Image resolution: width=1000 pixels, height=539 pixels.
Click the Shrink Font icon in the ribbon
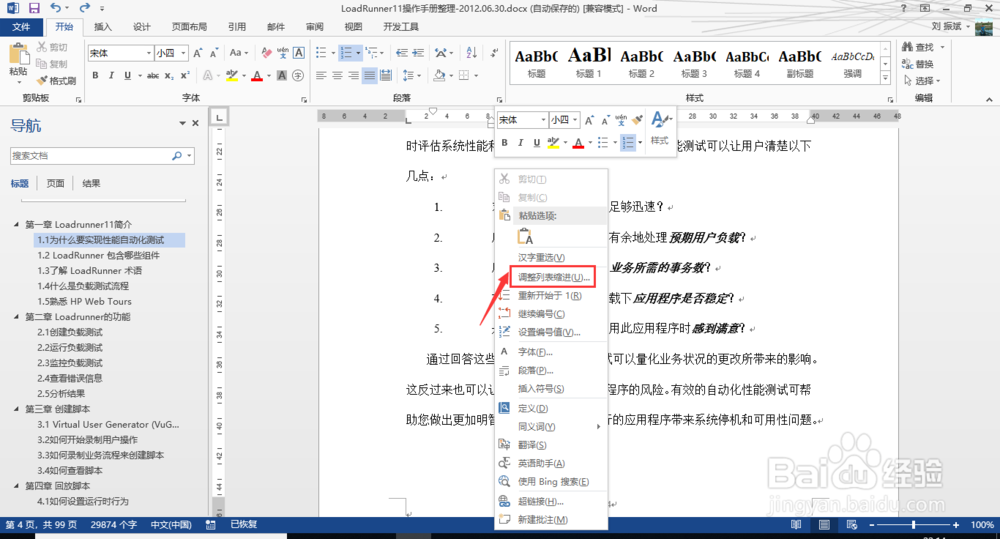click(x=214, y=53)
